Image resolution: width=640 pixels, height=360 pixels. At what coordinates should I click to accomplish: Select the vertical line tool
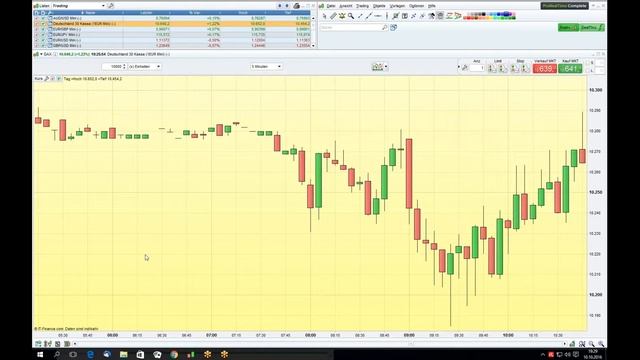[387, 16]
